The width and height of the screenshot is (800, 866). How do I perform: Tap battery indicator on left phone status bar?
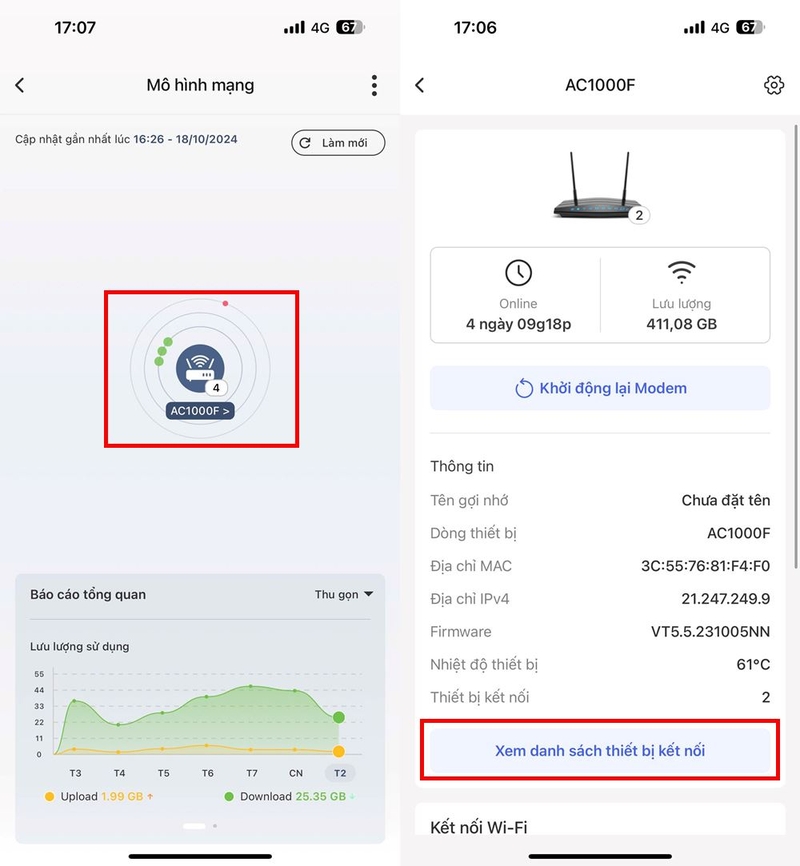[x=350, y=28]
